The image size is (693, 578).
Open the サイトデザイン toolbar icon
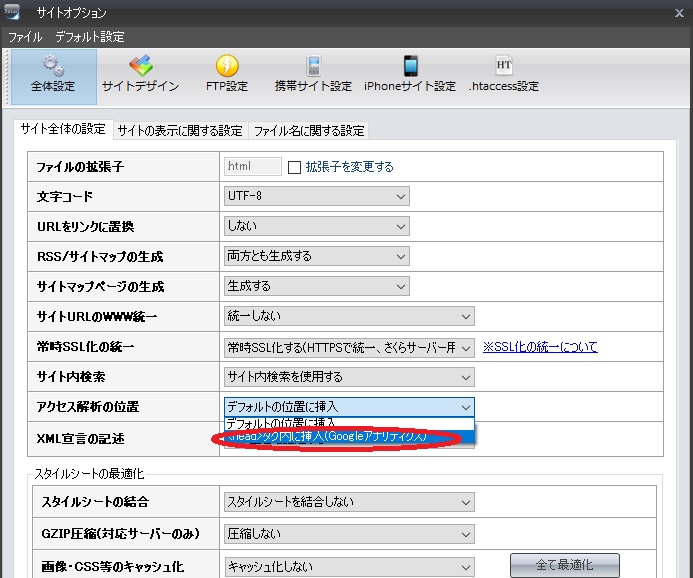coord(140,67)
